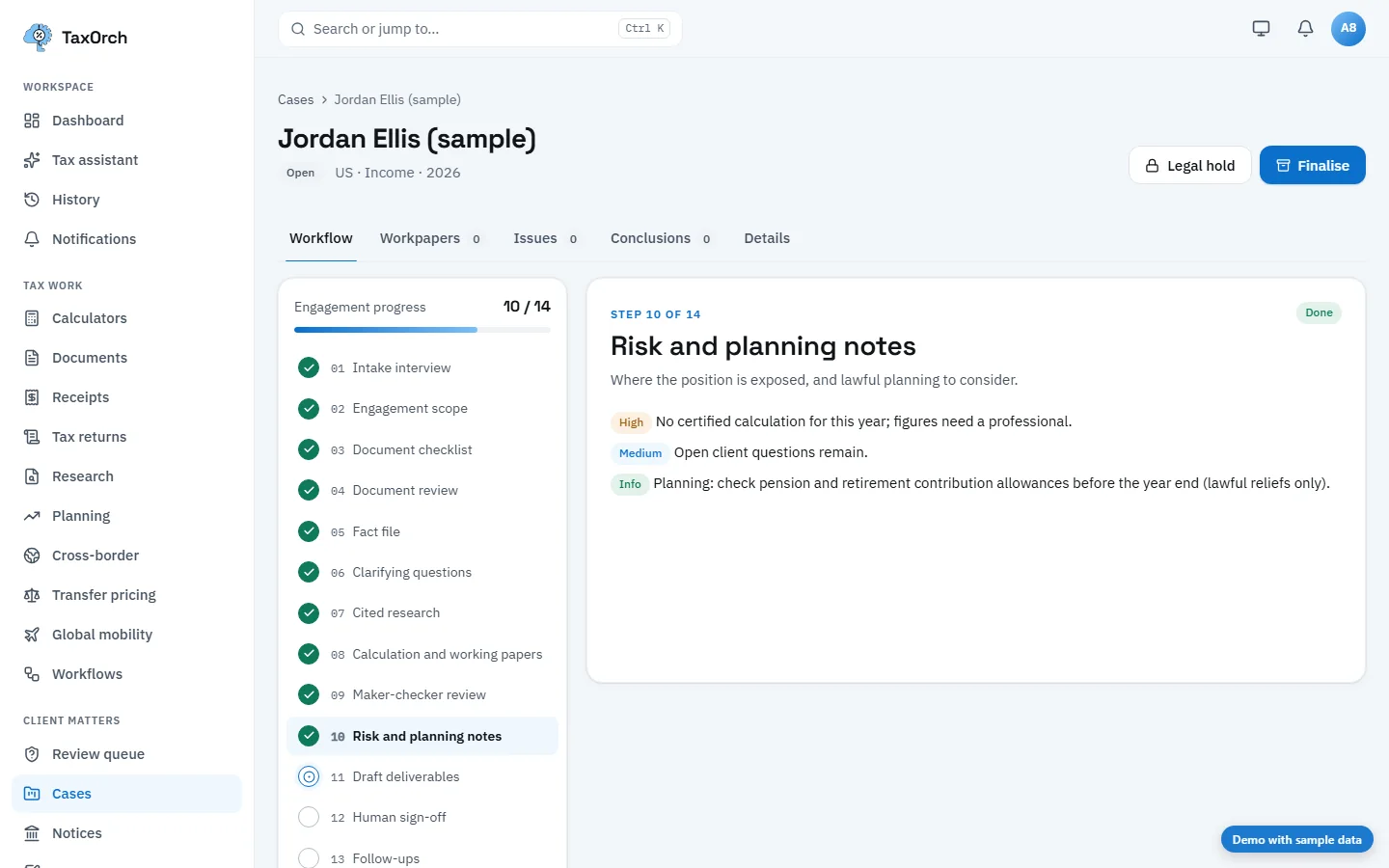Open the Research icon
This screenshot has height=868, width=1389.
click(32, 476)
